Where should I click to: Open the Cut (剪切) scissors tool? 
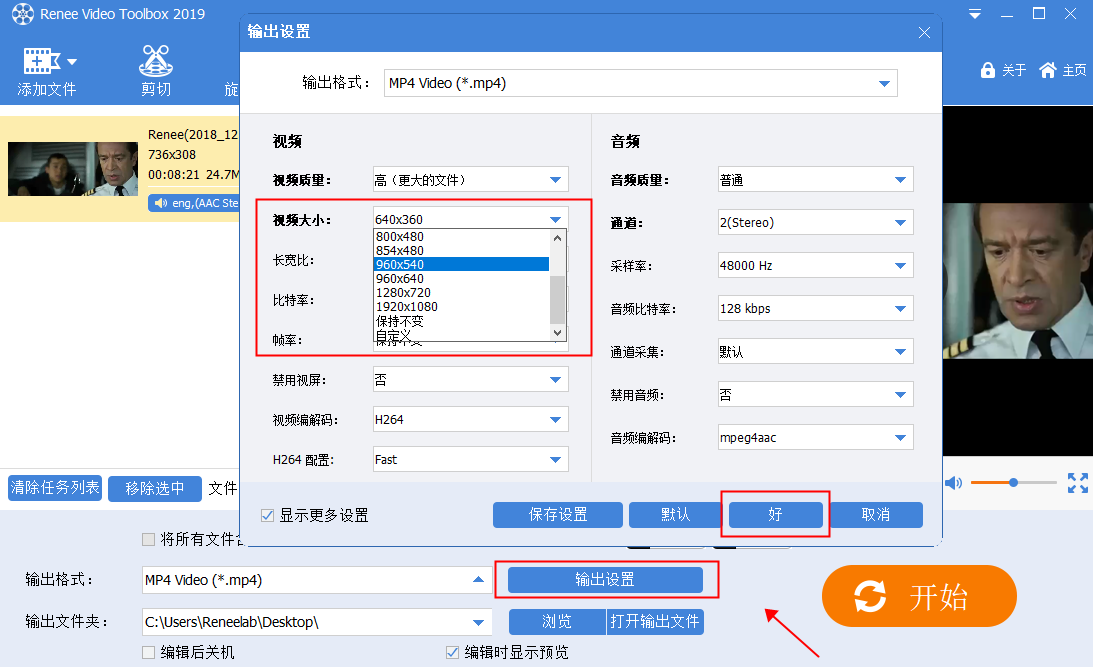[155, 62]
